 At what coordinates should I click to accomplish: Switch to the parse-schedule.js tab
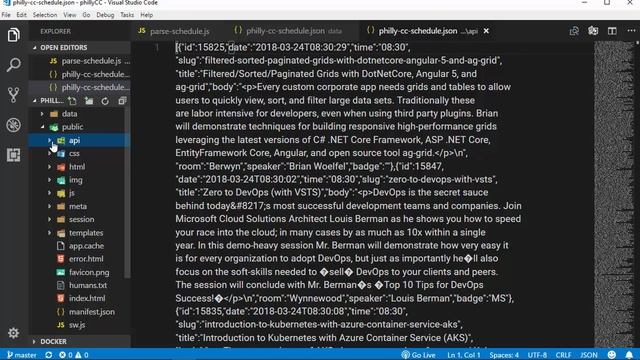(x=174, y=31)
